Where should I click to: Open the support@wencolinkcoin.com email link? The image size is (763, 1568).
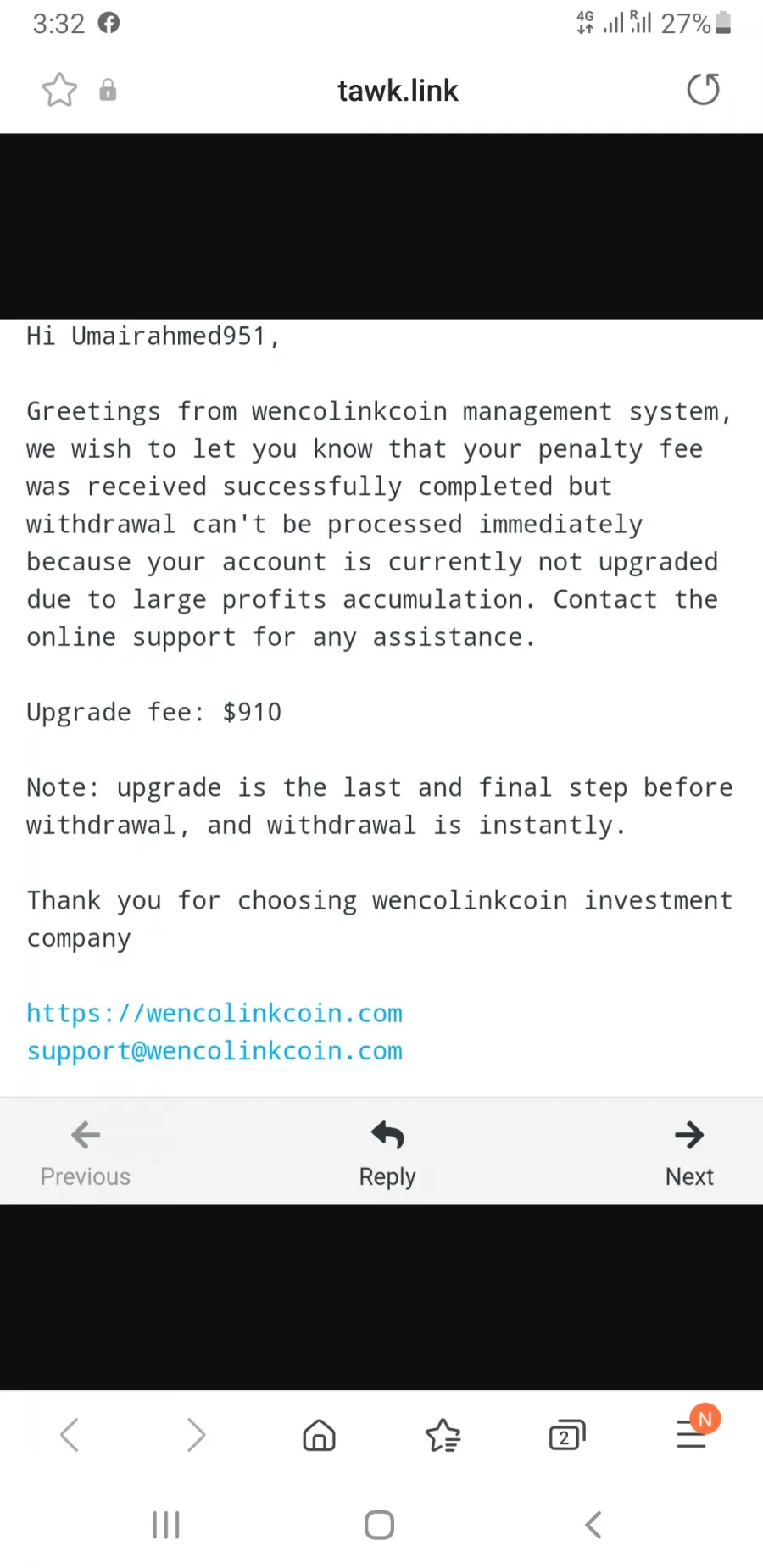214,1051
